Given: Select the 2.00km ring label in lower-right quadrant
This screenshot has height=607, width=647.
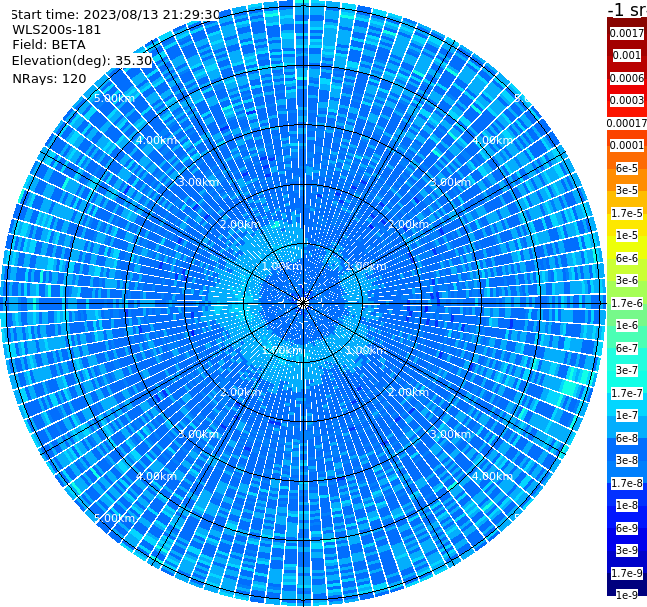Looking at the screenshot, I should [x=409, y=392].
